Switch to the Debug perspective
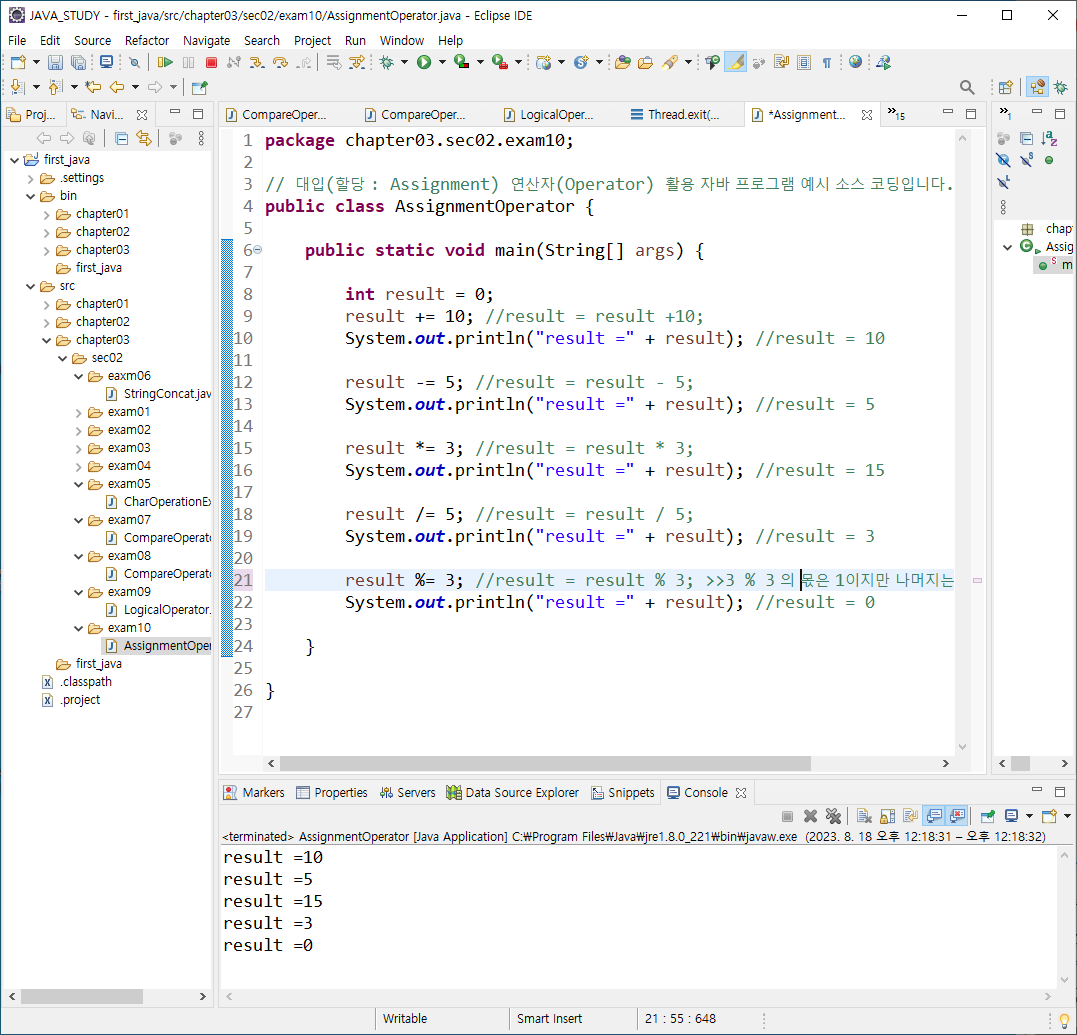Screen dimensions: 1077x1035 click(1061, 87)
